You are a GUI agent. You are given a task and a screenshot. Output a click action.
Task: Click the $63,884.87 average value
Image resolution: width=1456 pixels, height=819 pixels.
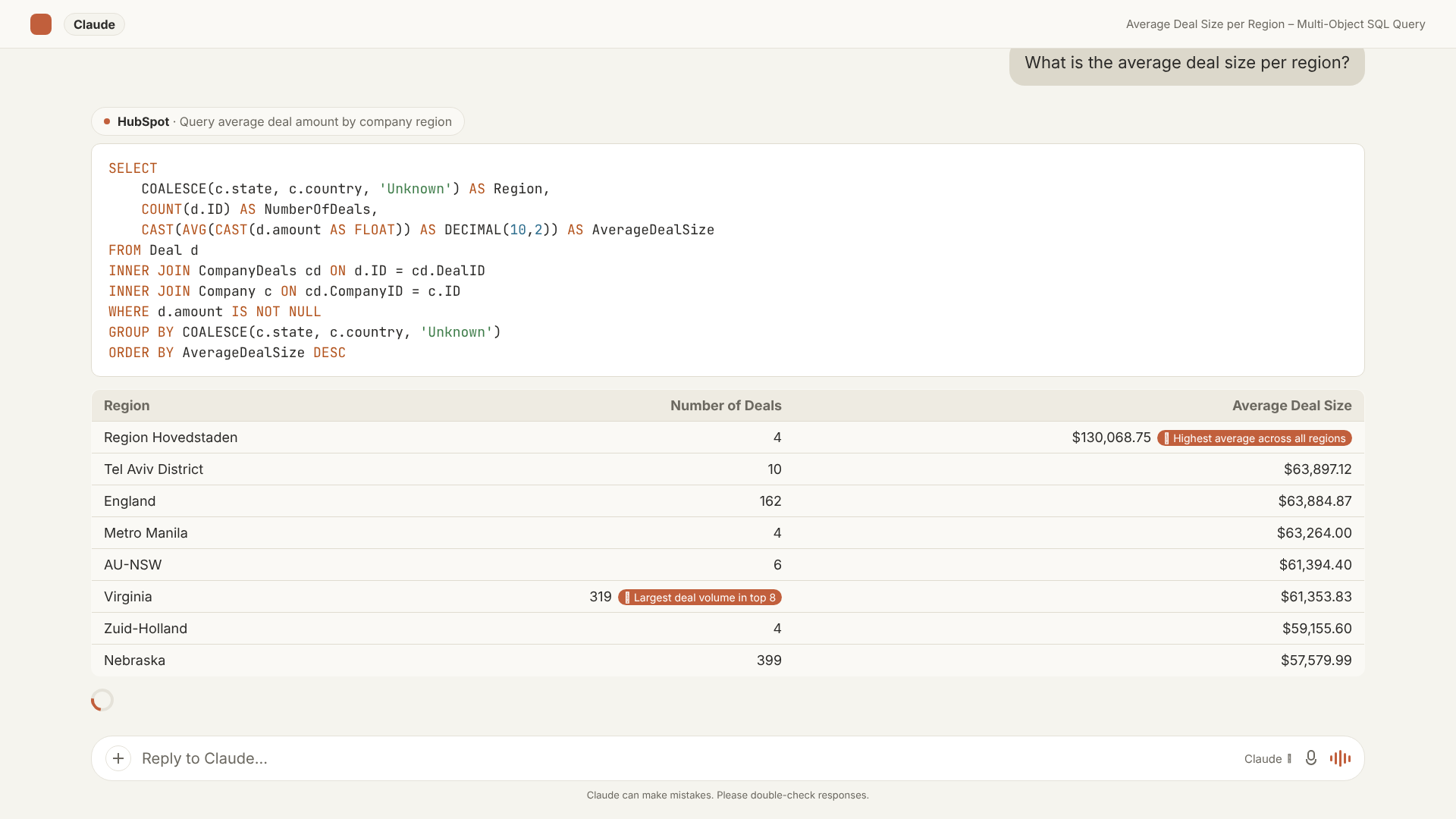click(x=1315, y=501)
